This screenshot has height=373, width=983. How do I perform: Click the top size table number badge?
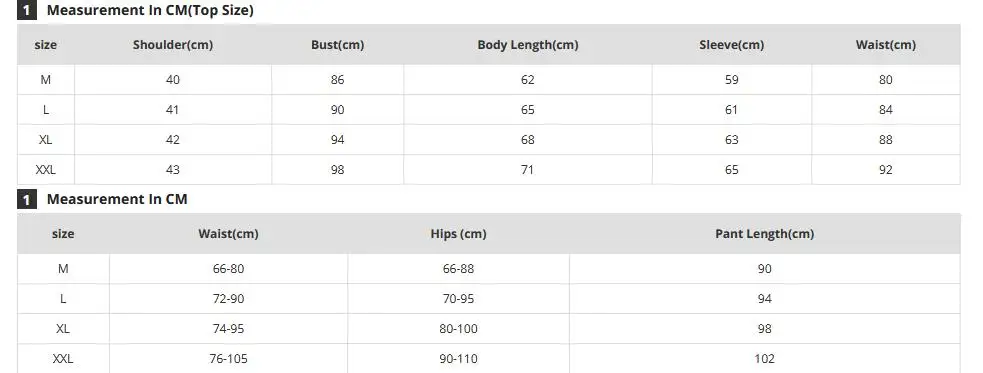coord(26,10)
